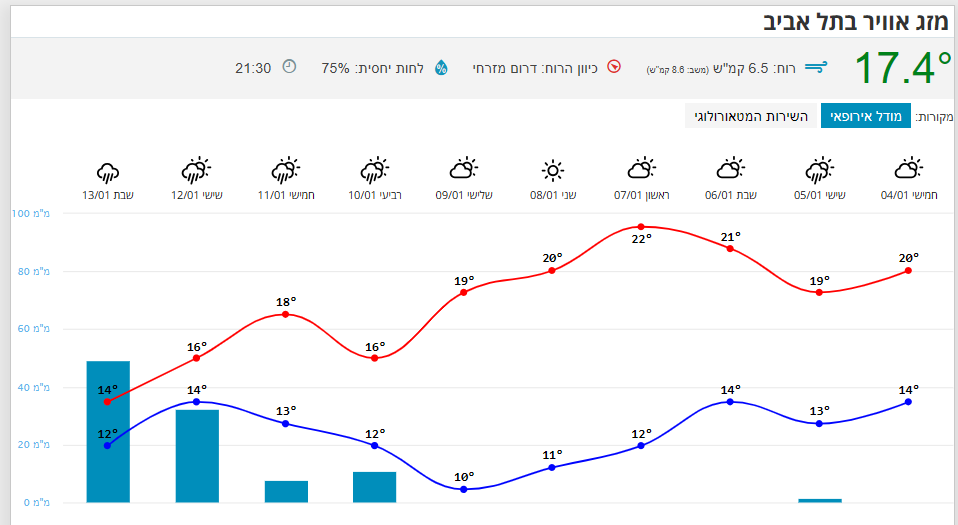
Task: Click the weather icon for 10/01
Action: [x=375, y=170]
